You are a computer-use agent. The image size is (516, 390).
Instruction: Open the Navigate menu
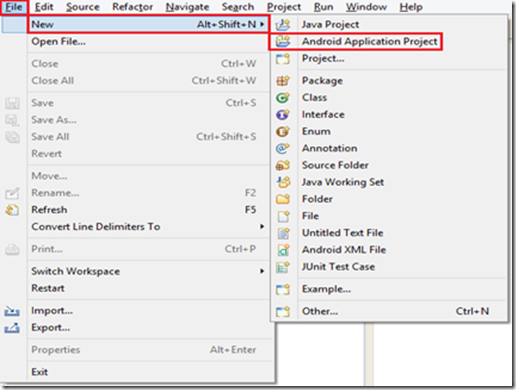coord(187,7)
